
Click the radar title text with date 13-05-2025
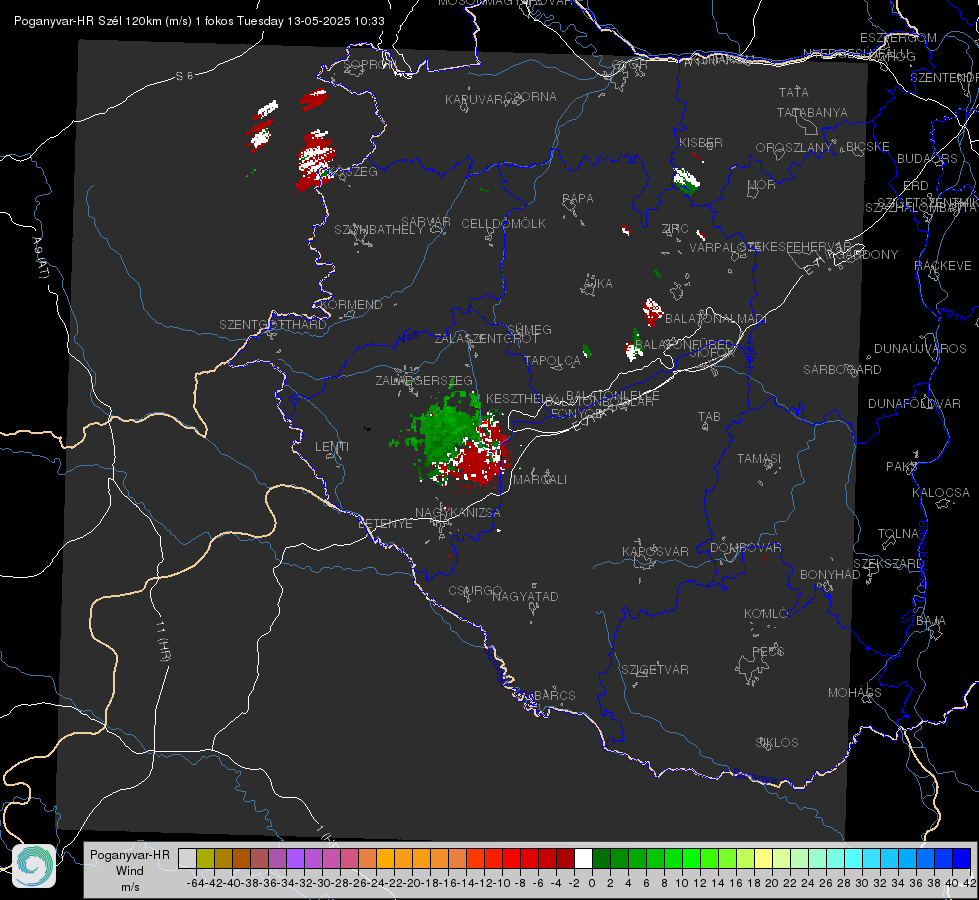[199, 21]
